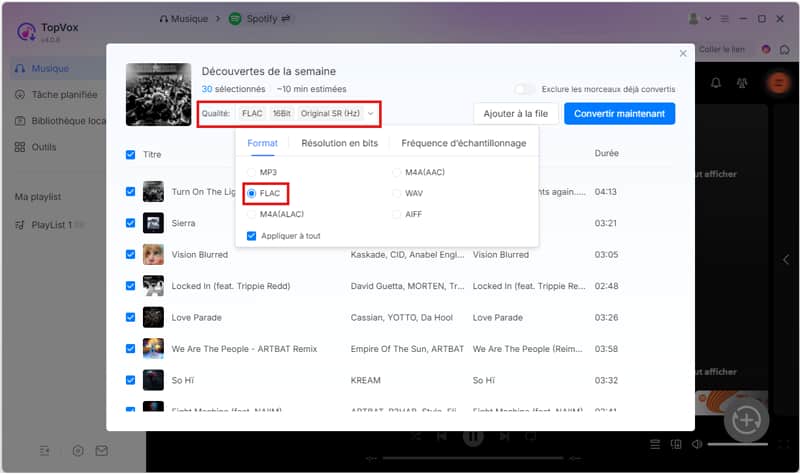This screenshot has height=474, width=800.
Task: Click Ajouter à la file button
Action: pos(515,114)
